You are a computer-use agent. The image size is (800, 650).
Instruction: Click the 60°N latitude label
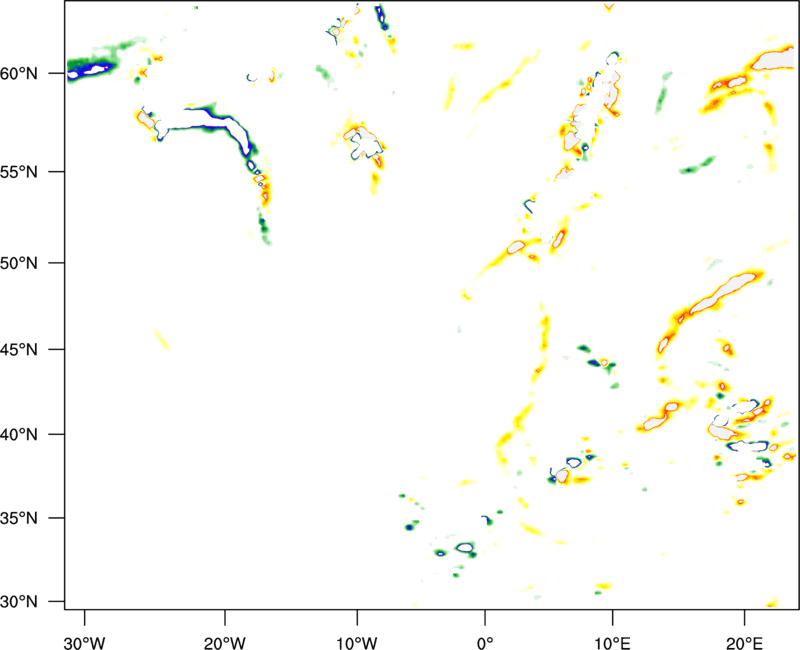19,73
